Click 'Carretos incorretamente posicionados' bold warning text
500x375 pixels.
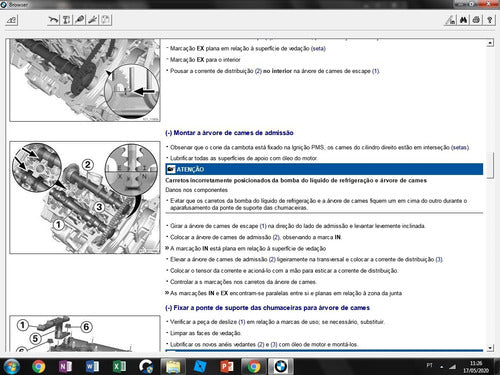[296, 180]
